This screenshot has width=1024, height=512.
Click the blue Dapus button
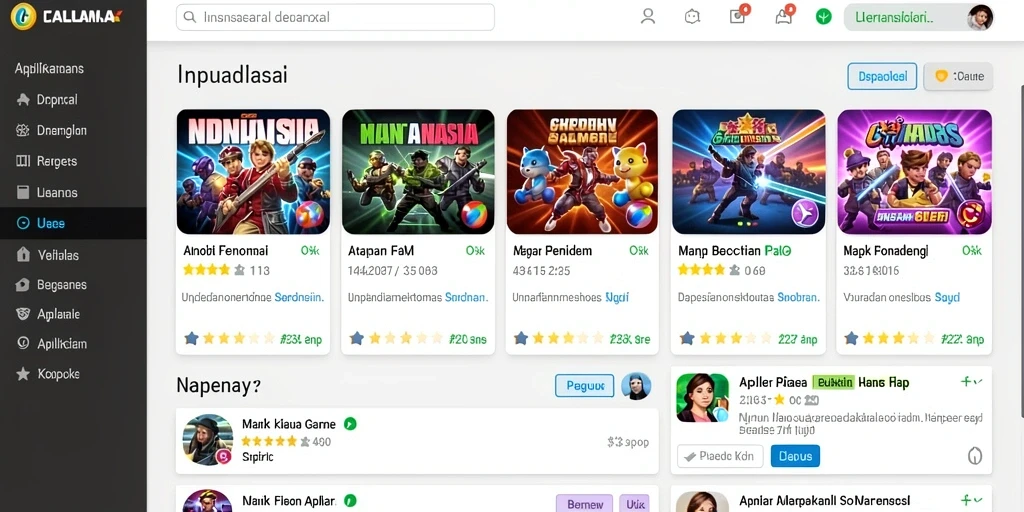coord(795,456)
